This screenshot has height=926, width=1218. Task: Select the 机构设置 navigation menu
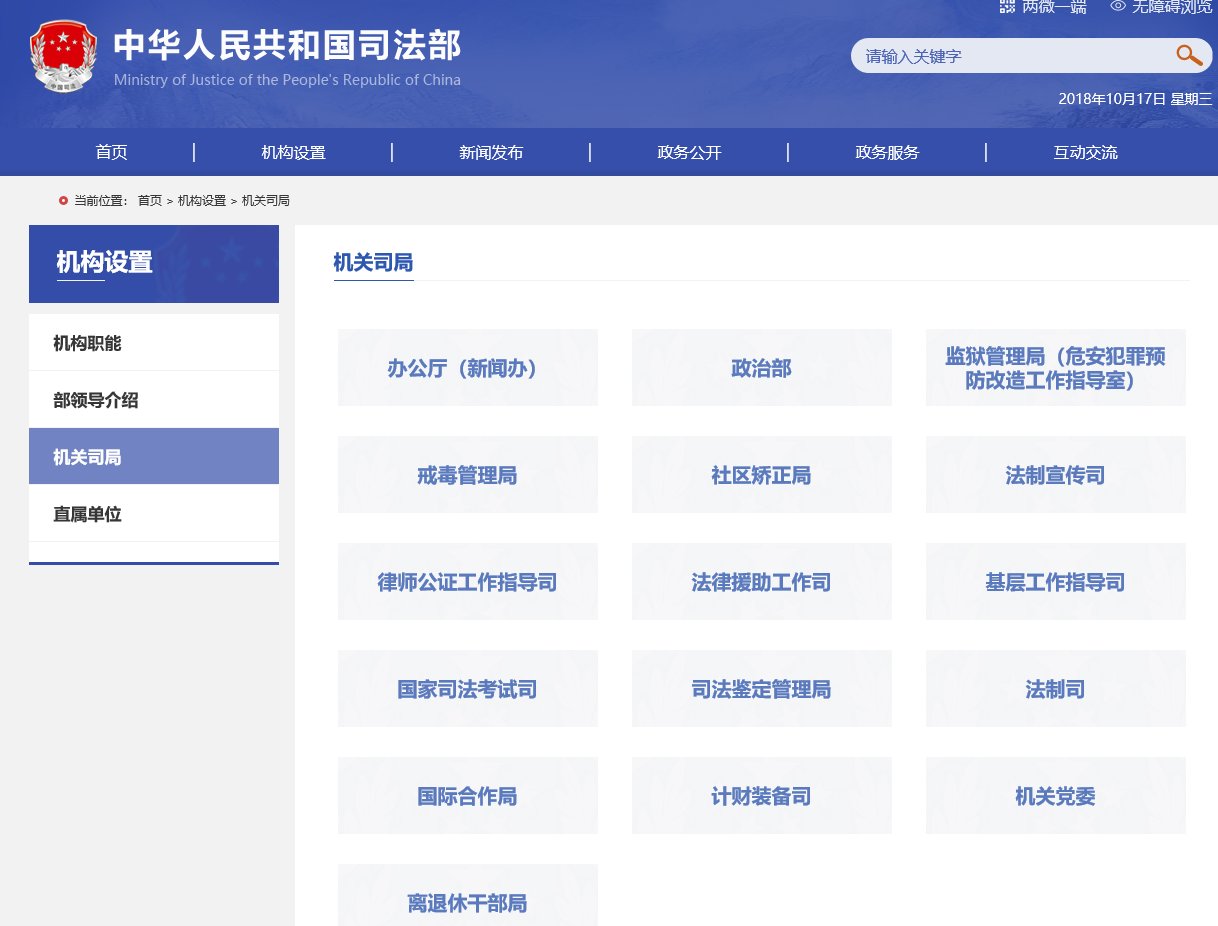[x=293, y=152]
